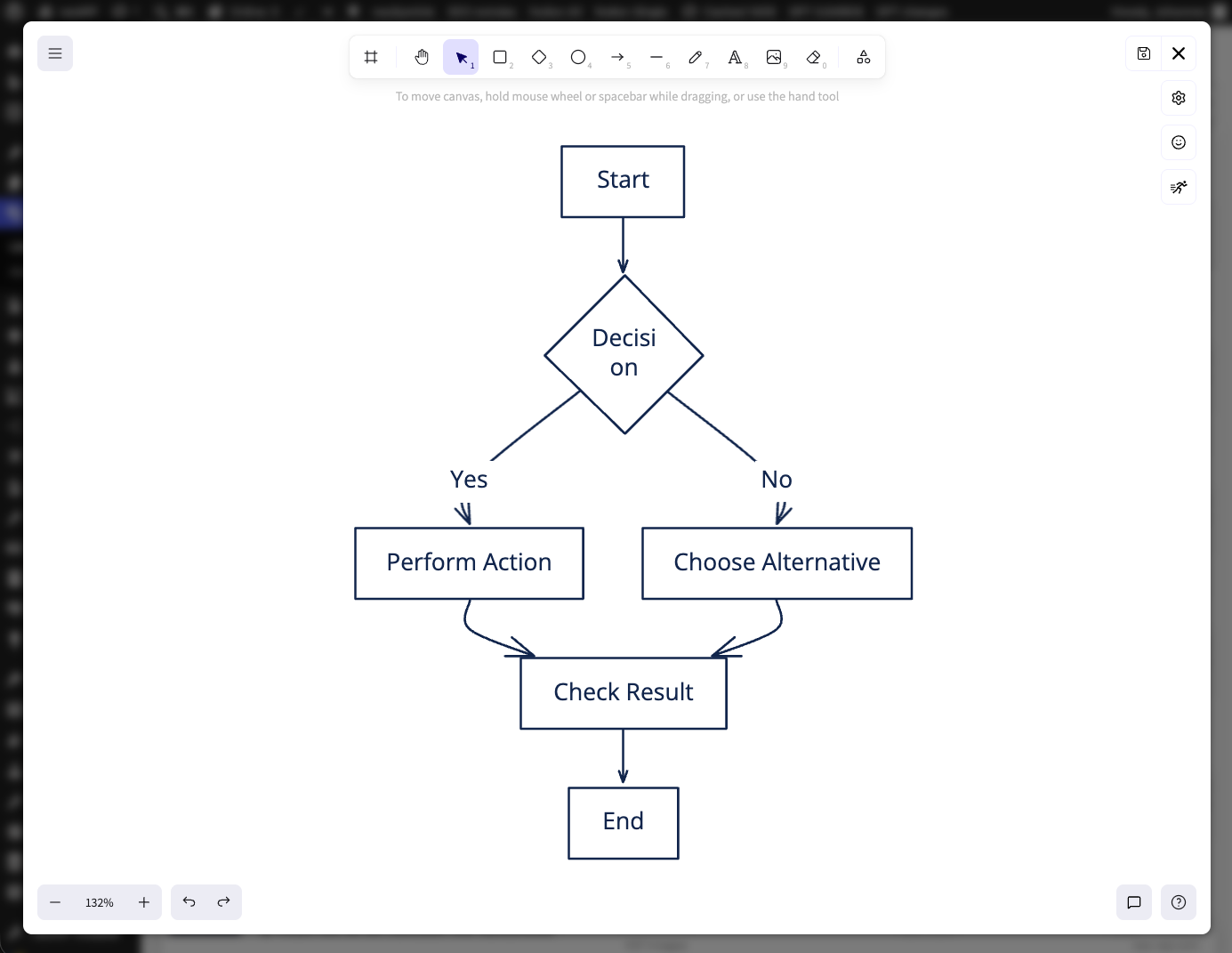Open settings gear on right side
The height and width of the screenshot is (953, 1232).
[1179, 98]
